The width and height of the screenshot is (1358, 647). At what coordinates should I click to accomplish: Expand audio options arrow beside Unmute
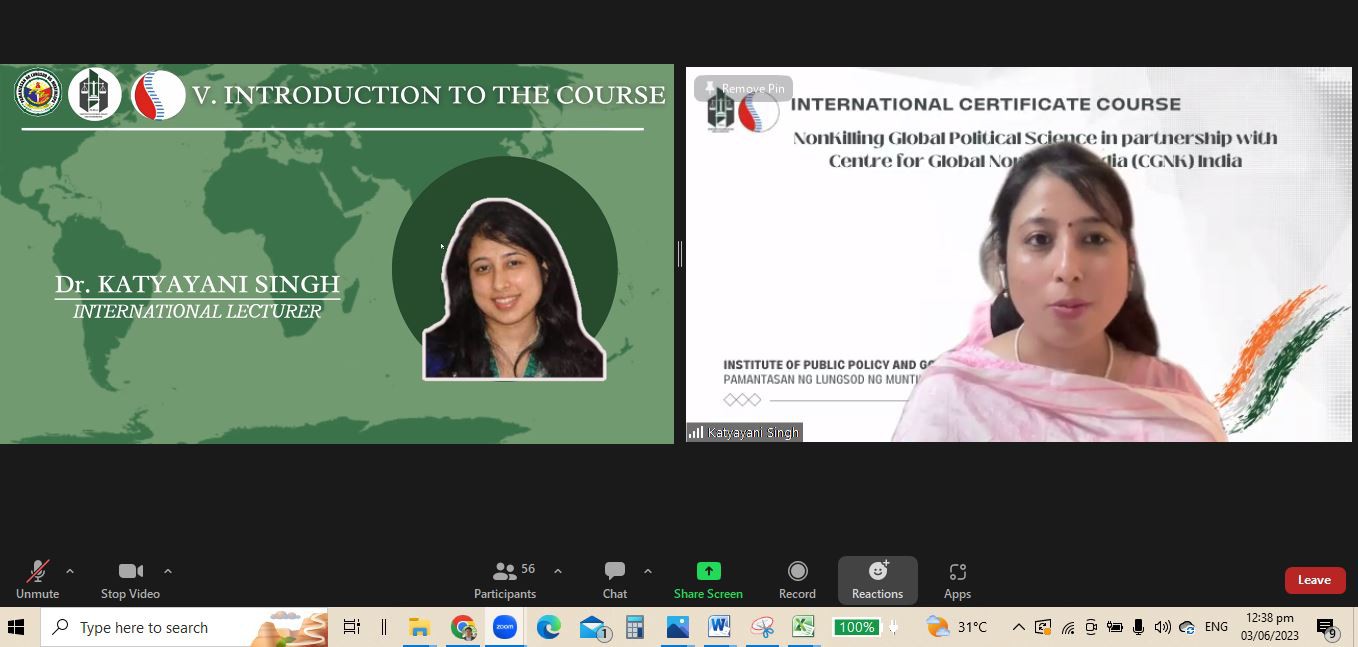pos(70,571)
